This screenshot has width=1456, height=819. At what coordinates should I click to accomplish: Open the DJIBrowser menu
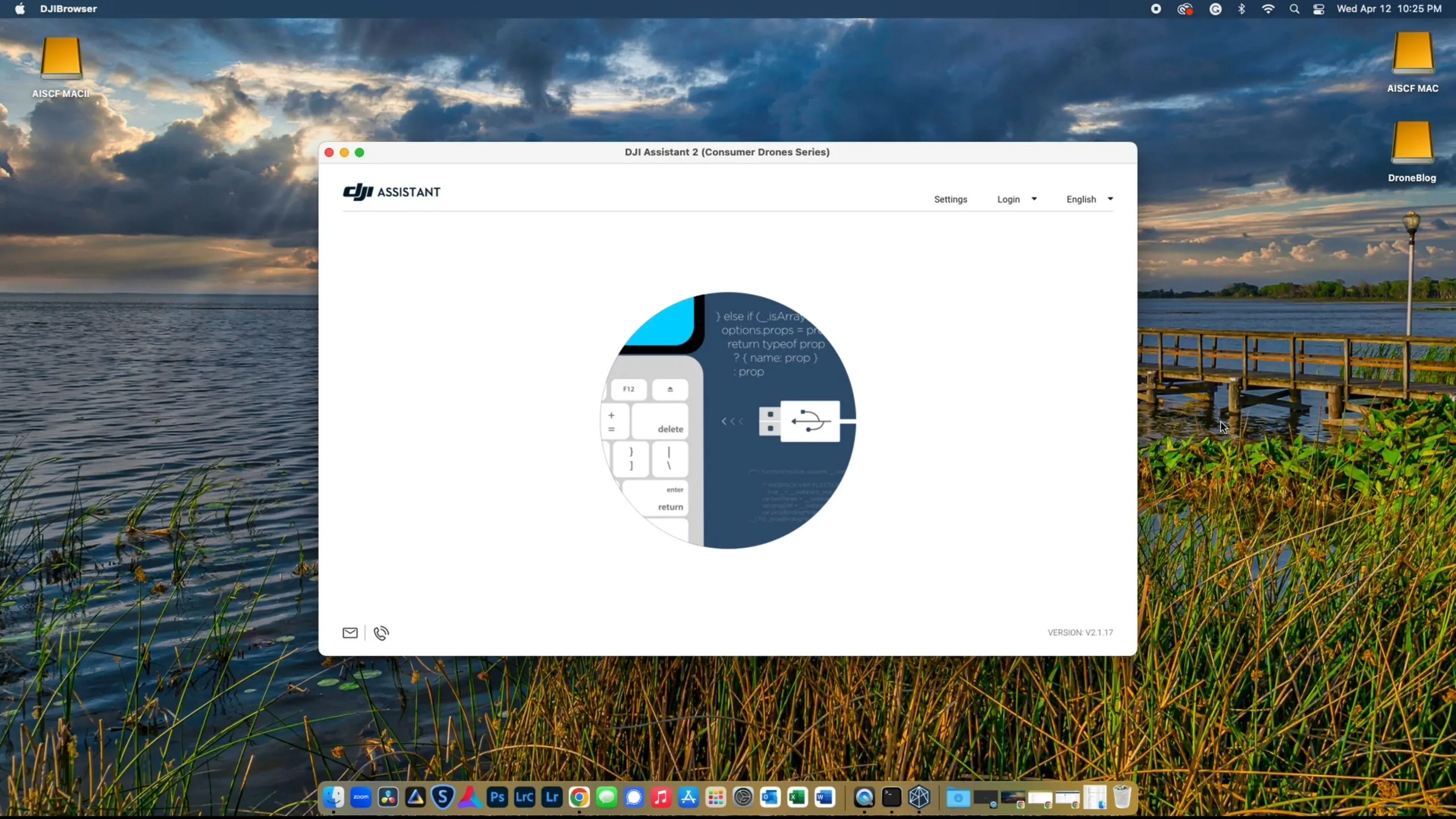point(68,9)
